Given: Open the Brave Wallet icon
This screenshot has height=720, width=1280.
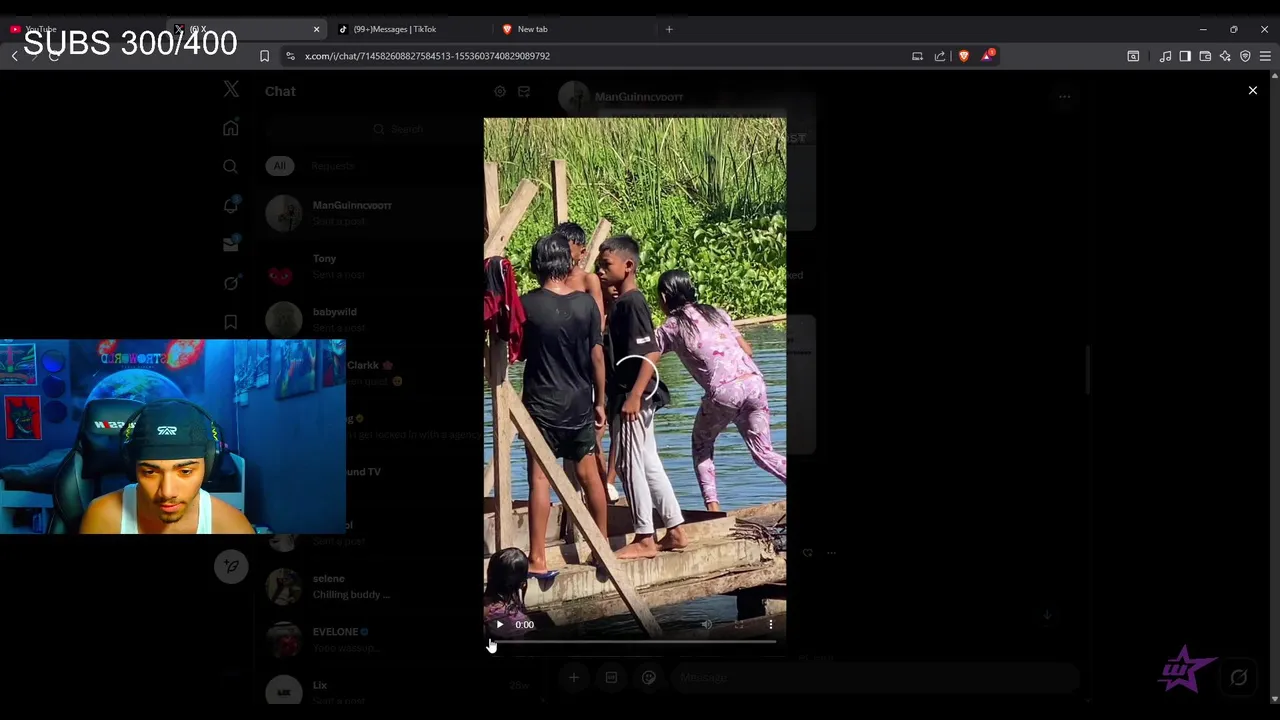Looking at the screenshot, I should coord(1205,56).
